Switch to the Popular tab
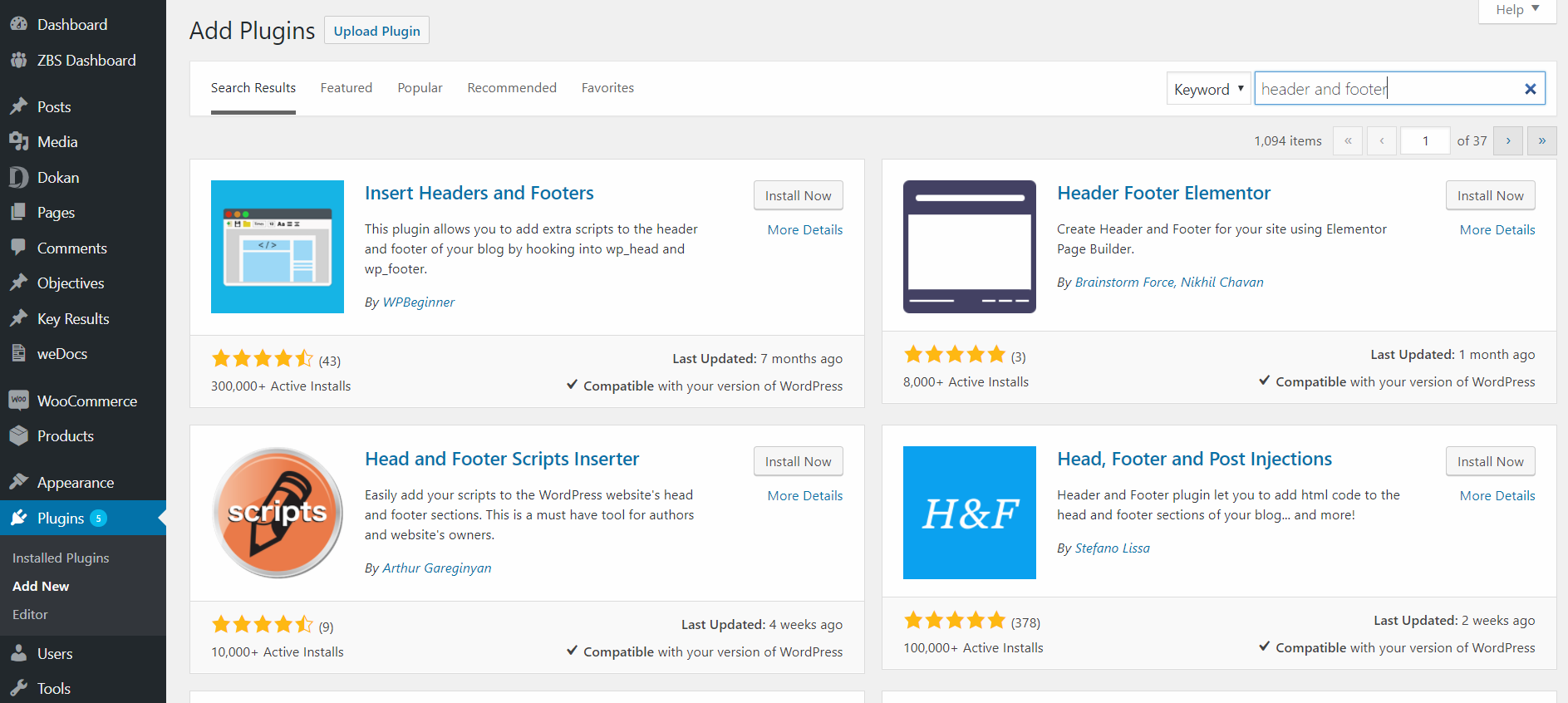1568x703 pixels. coord(420,87)
